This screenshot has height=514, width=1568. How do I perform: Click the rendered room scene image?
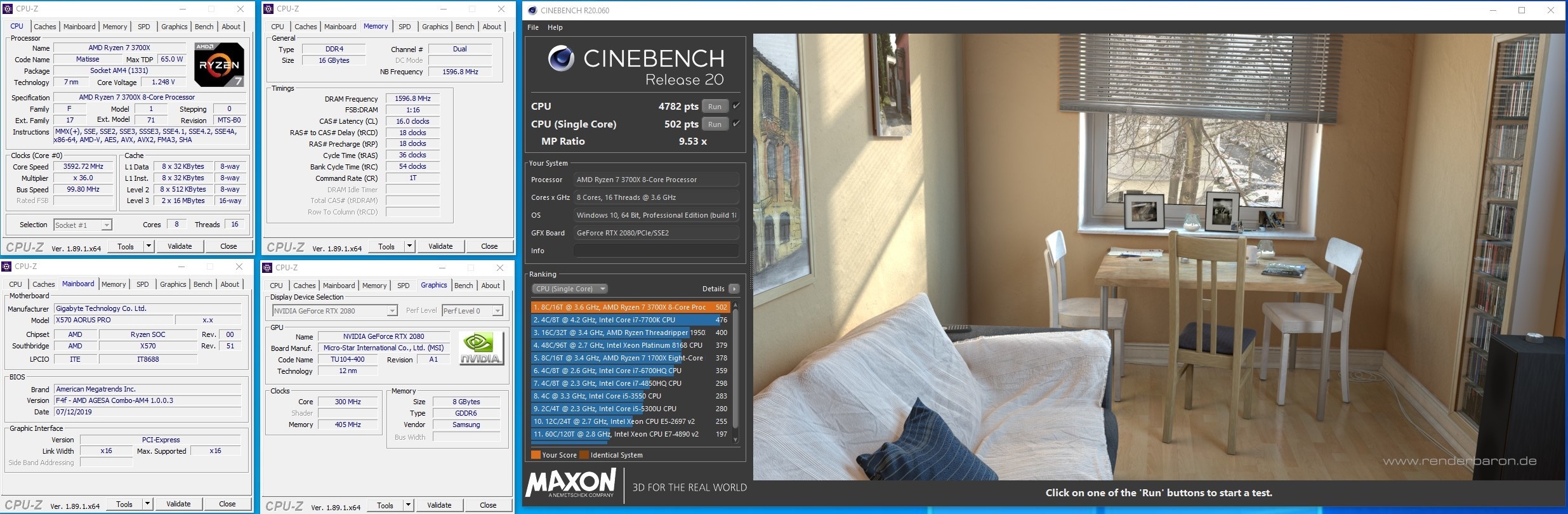1159,256
